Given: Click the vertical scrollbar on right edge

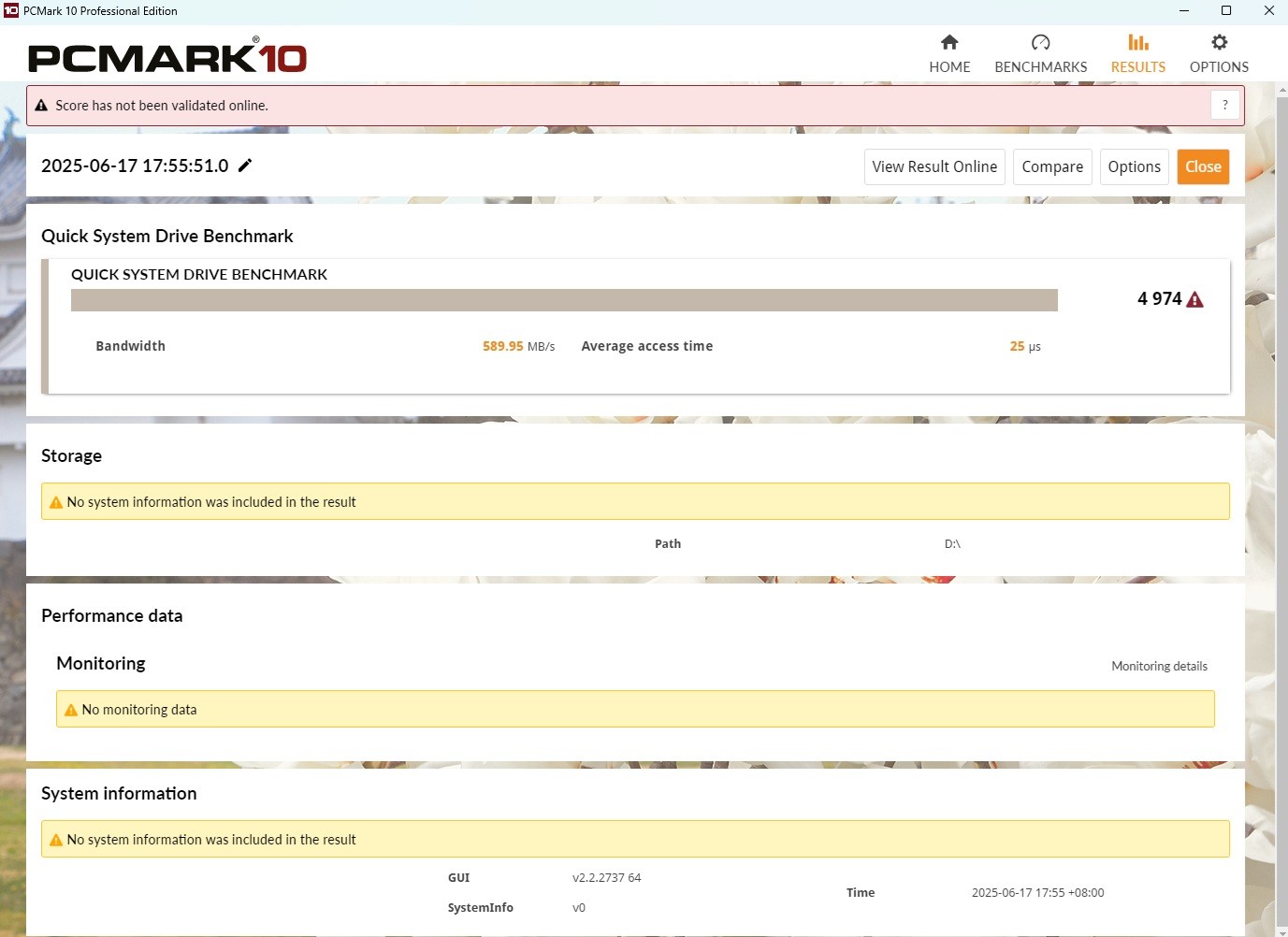Looking at the screenshot, I should [x=1281, y=505].
